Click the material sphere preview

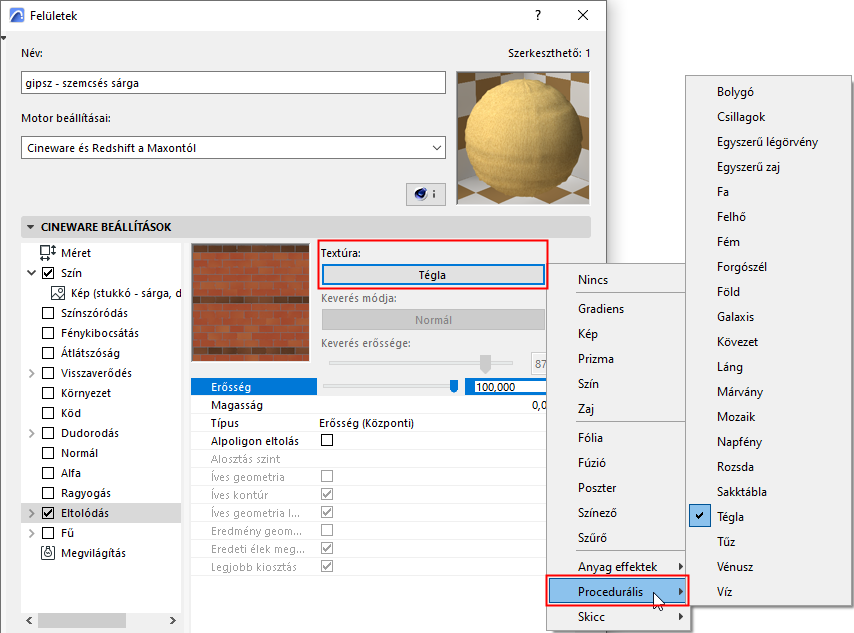coord(523,138)
